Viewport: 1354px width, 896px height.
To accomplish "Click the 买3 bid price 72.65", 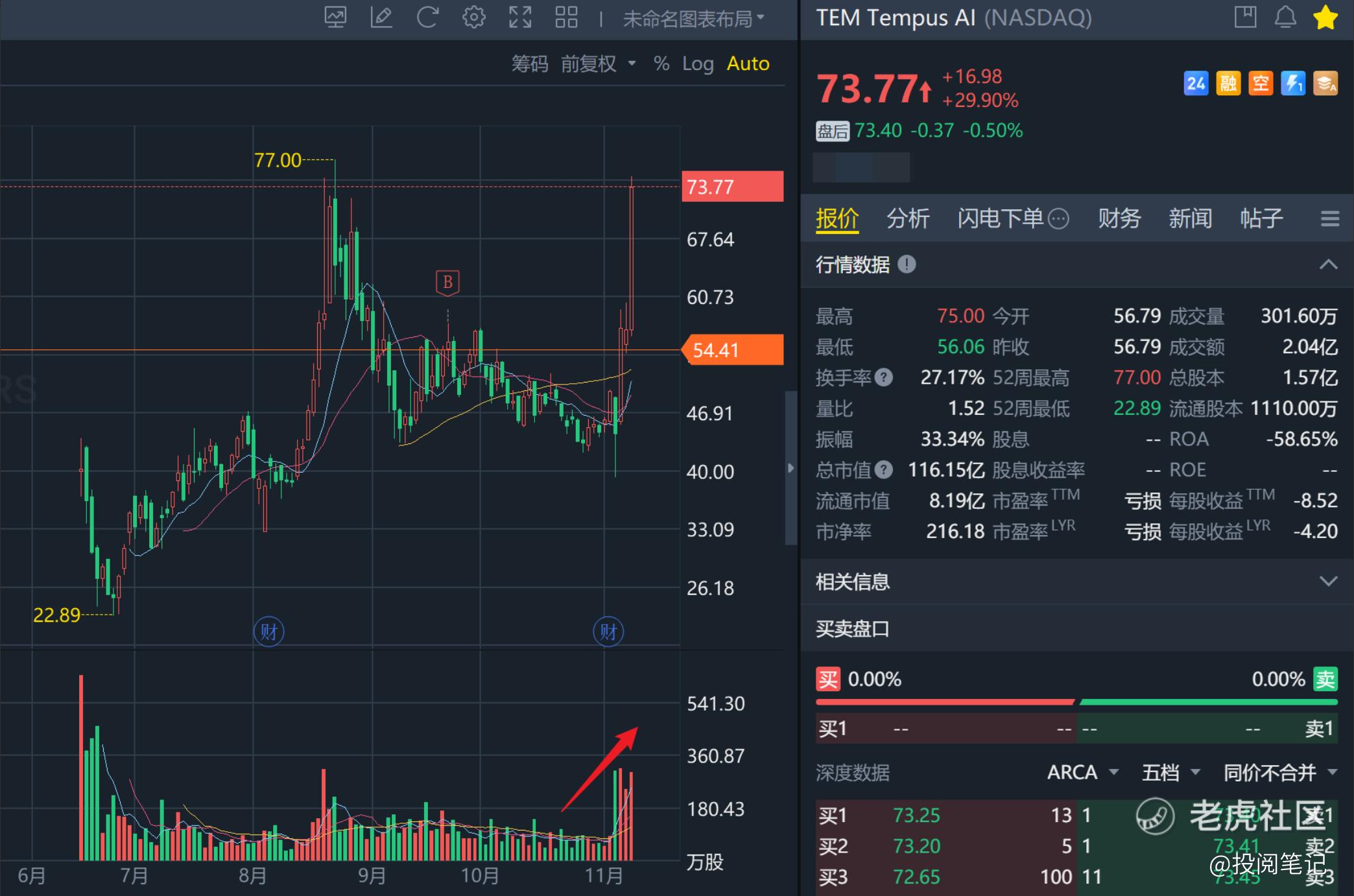I will [x=916, y=877].
